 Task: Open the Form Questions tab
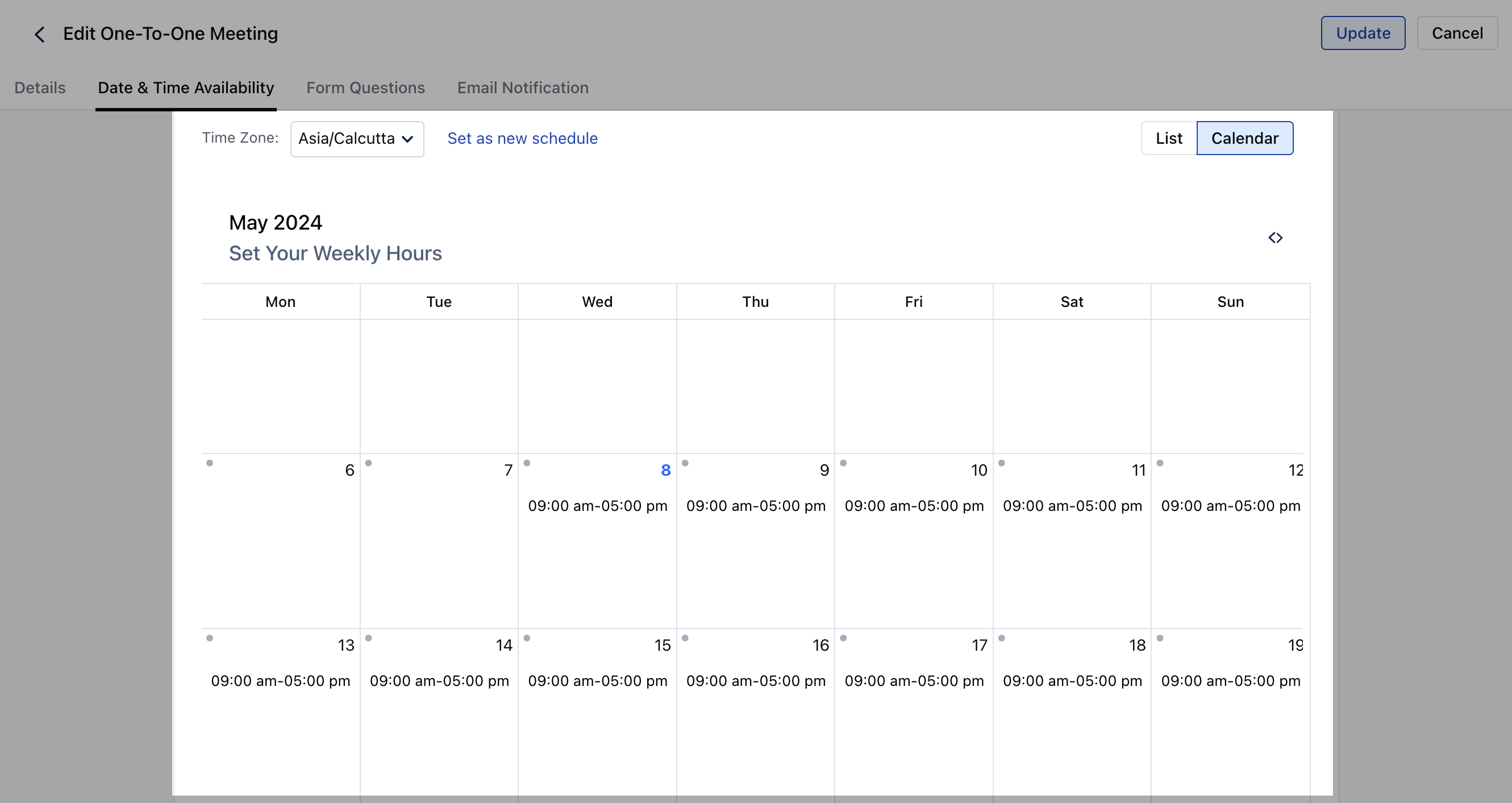click(x=365, y=88)
